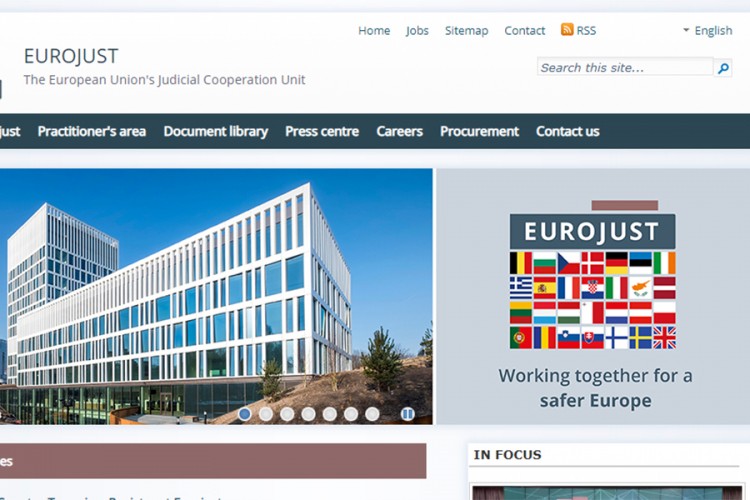Click the Search this site input field

pos(625,67)
